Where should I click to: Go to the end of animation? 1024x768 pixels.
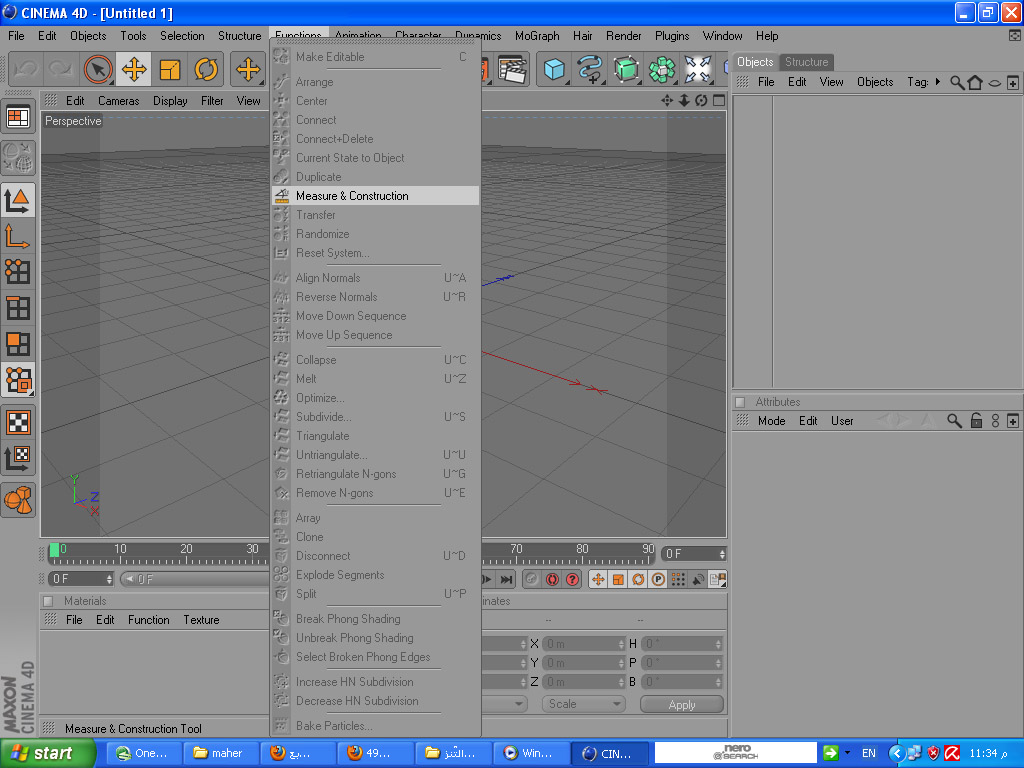(507, 579)
